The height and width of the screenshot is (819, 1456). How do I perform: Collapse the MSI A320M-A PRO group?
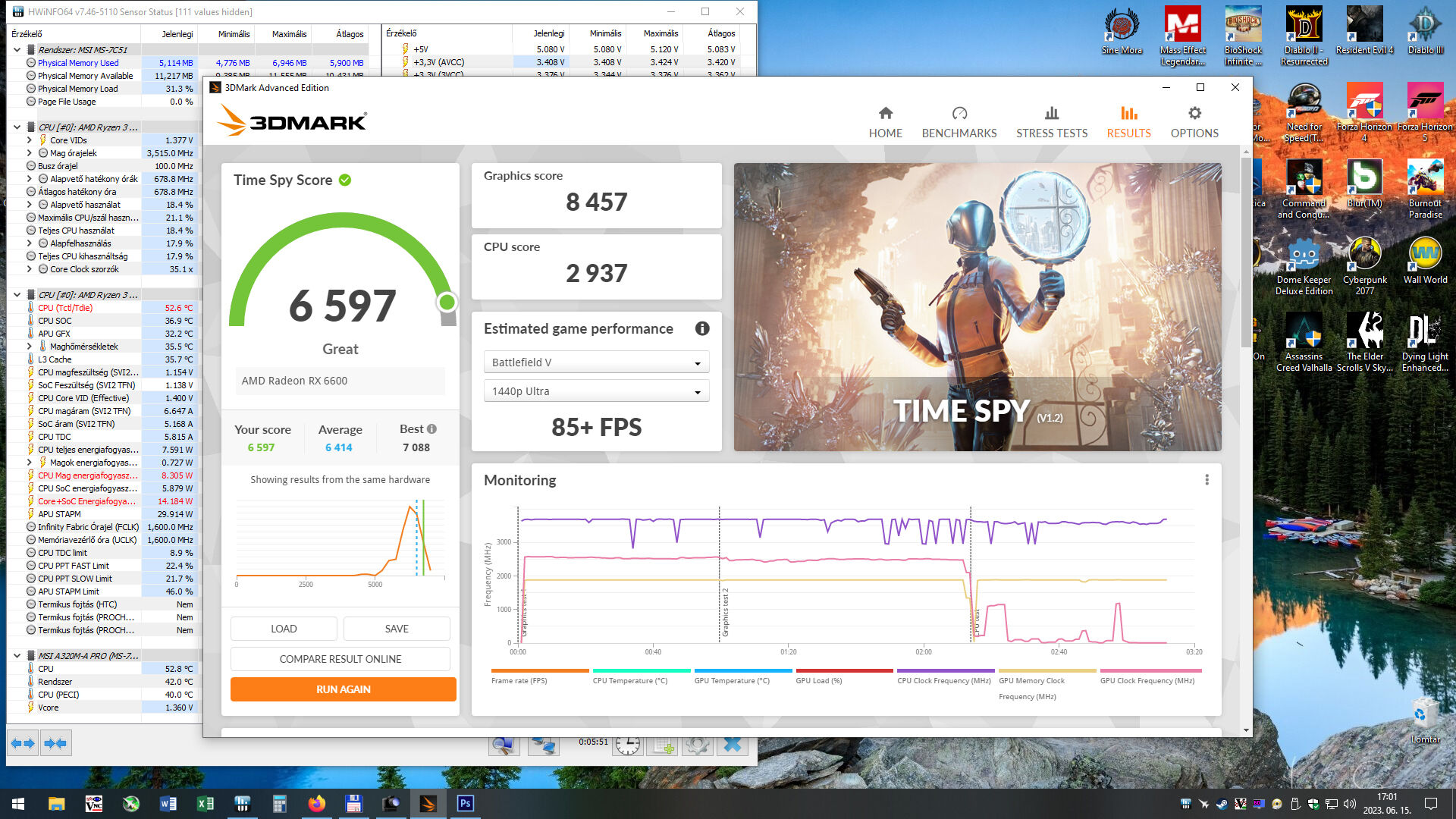click(x=17, y=656)
